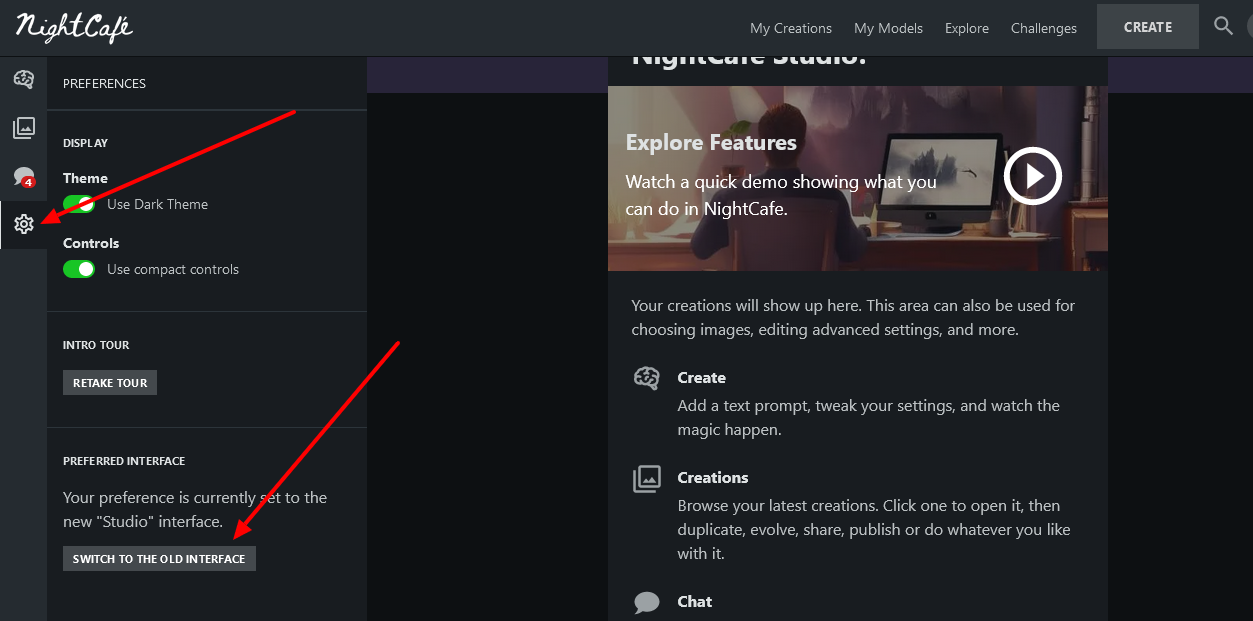This screenshot has width=1253, height=621.
Task: Click the INTRO TOUR section label
Action: tap(96, 345)
